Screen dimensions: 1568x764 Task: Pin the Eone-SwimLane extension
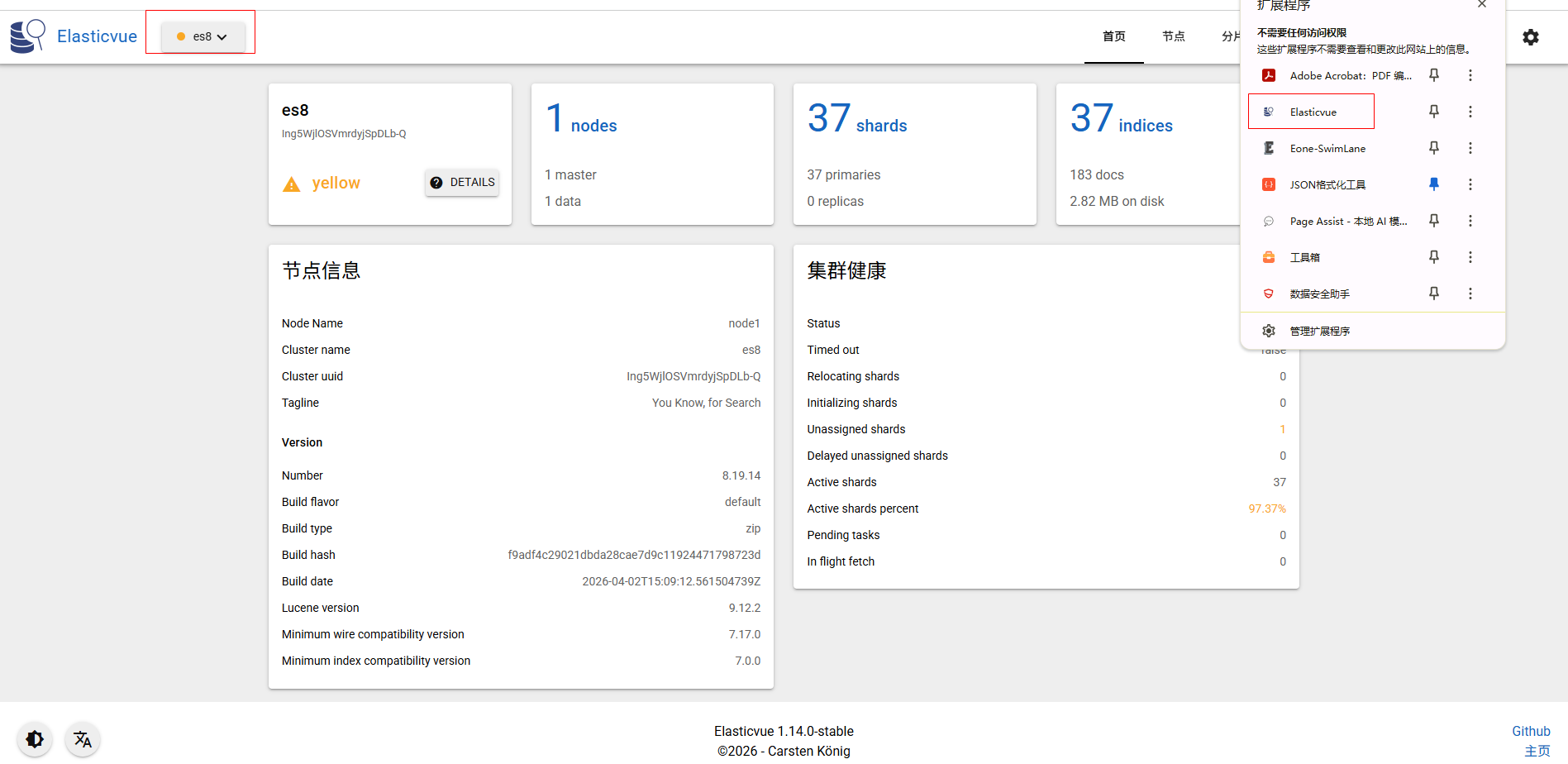(x=1434, y=148)
